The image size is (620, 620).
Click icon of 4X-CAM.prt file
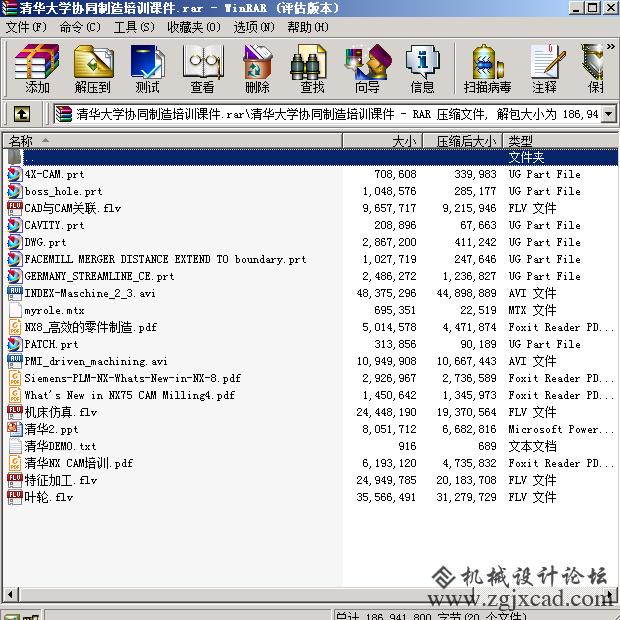[x=15, y=174]
